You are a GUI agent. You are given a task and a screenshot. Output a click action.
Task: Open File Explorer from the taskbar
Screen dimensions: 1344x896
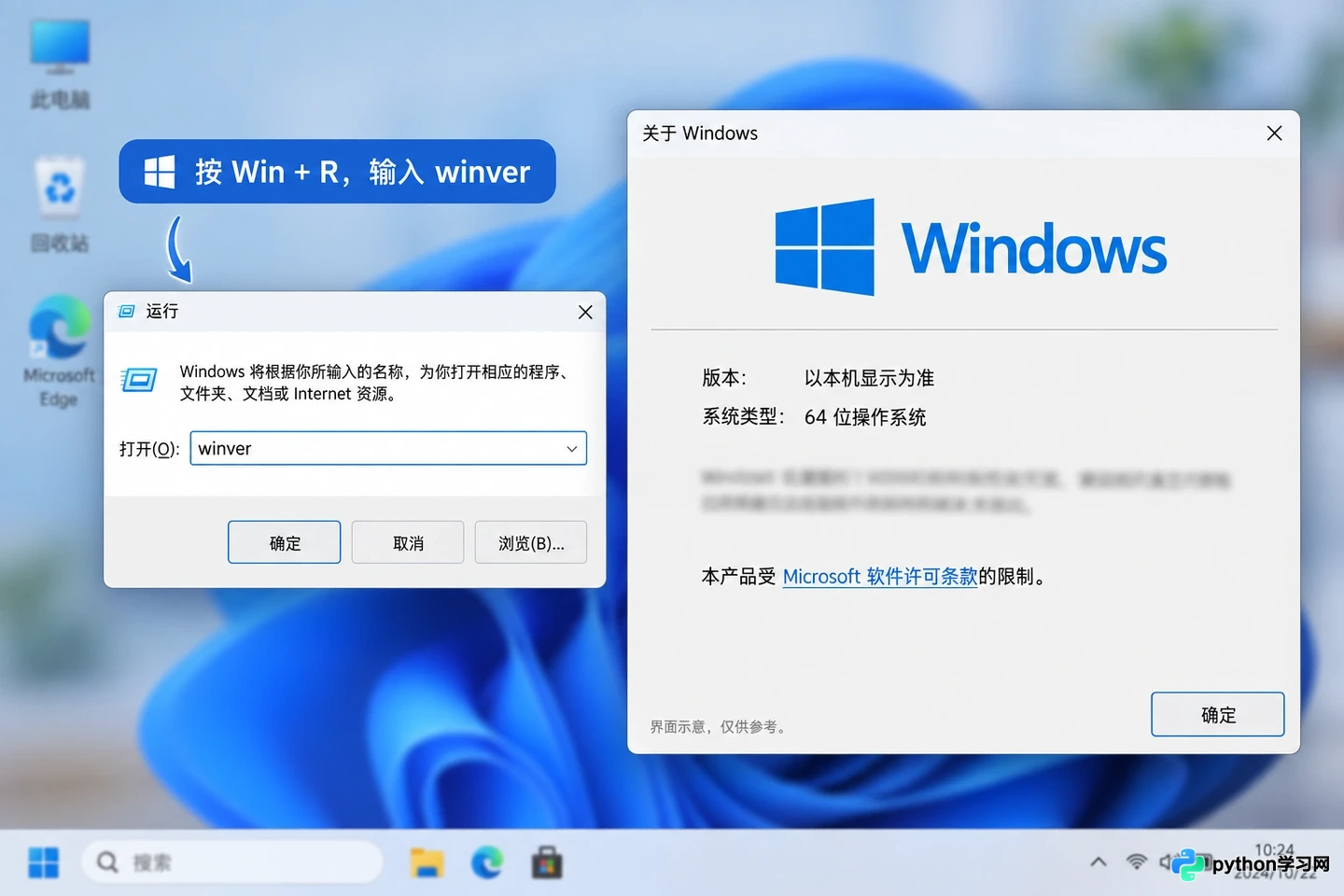[x=427, y=862]
